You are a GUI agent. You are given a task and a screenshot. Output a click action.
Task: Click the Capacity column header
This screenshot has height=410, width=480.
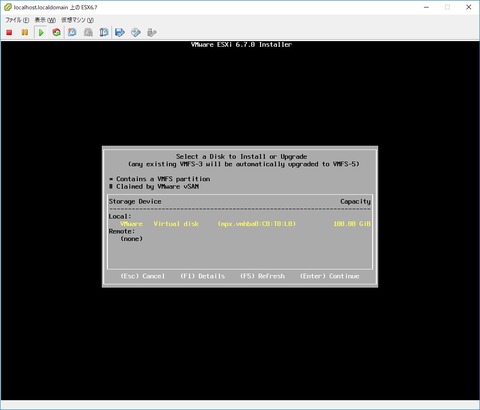(x=355, y=201)
